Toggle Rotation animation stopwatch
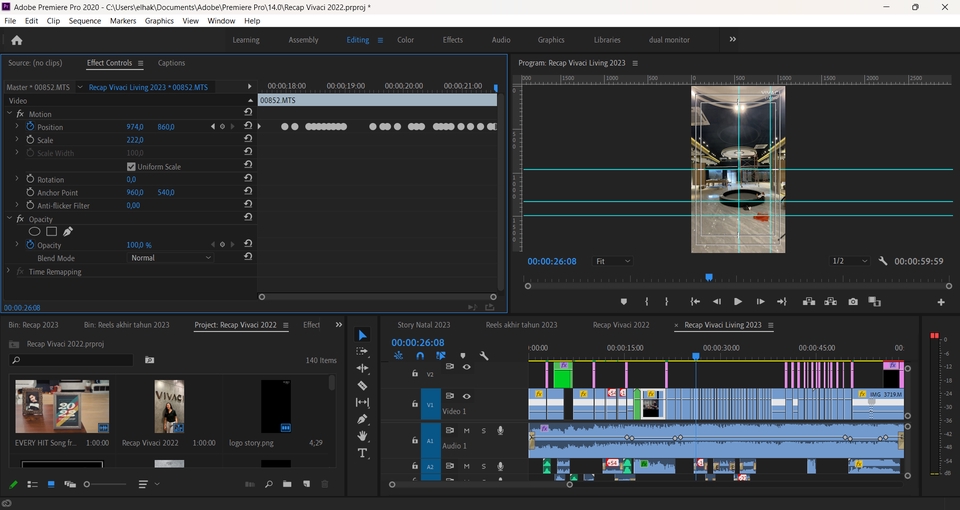960x510 pixels. point(30,179)
